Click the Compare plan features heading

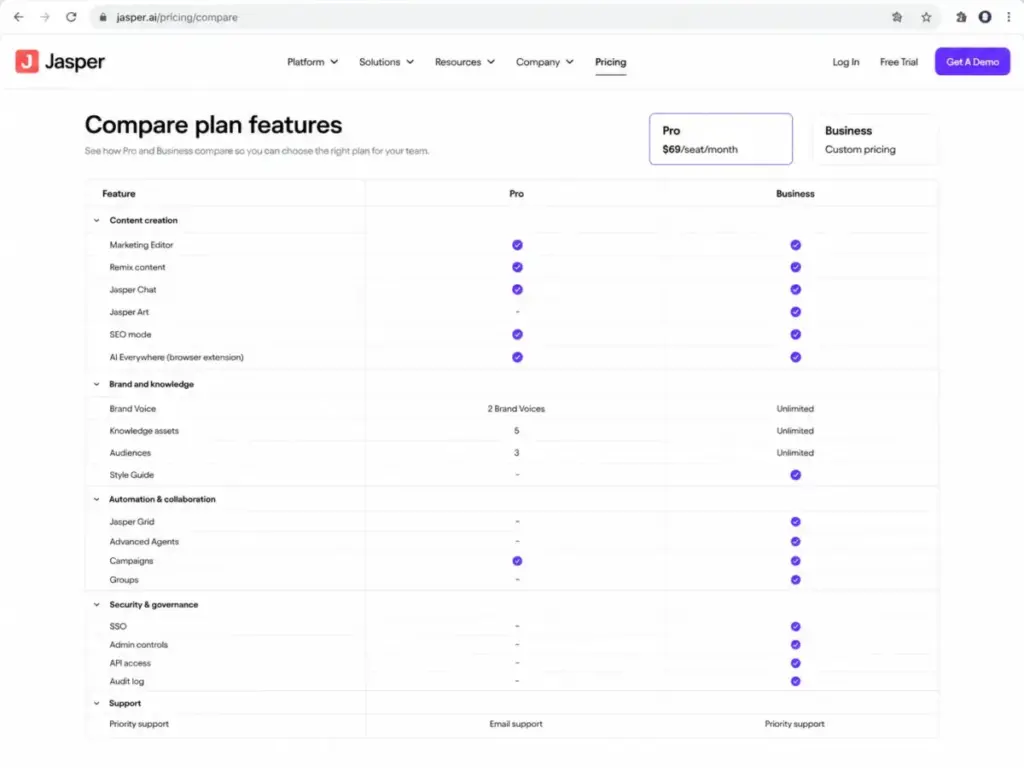pos(214,125)
